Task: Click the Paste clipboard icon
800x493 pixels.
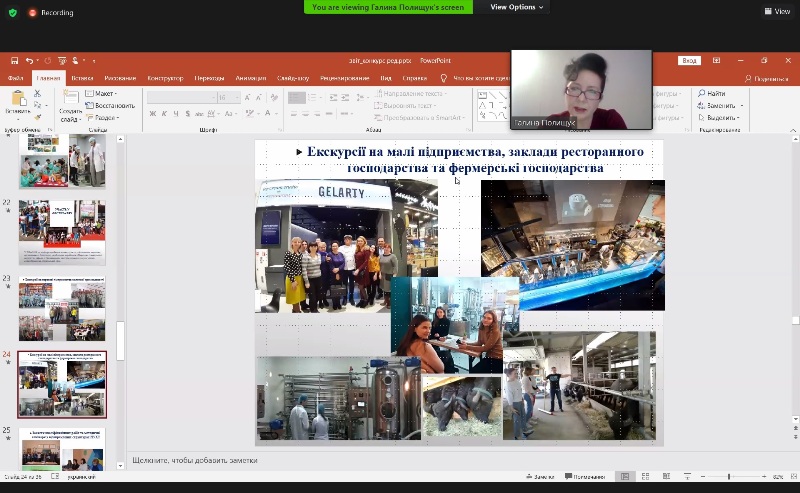Action: click(17, 100)
